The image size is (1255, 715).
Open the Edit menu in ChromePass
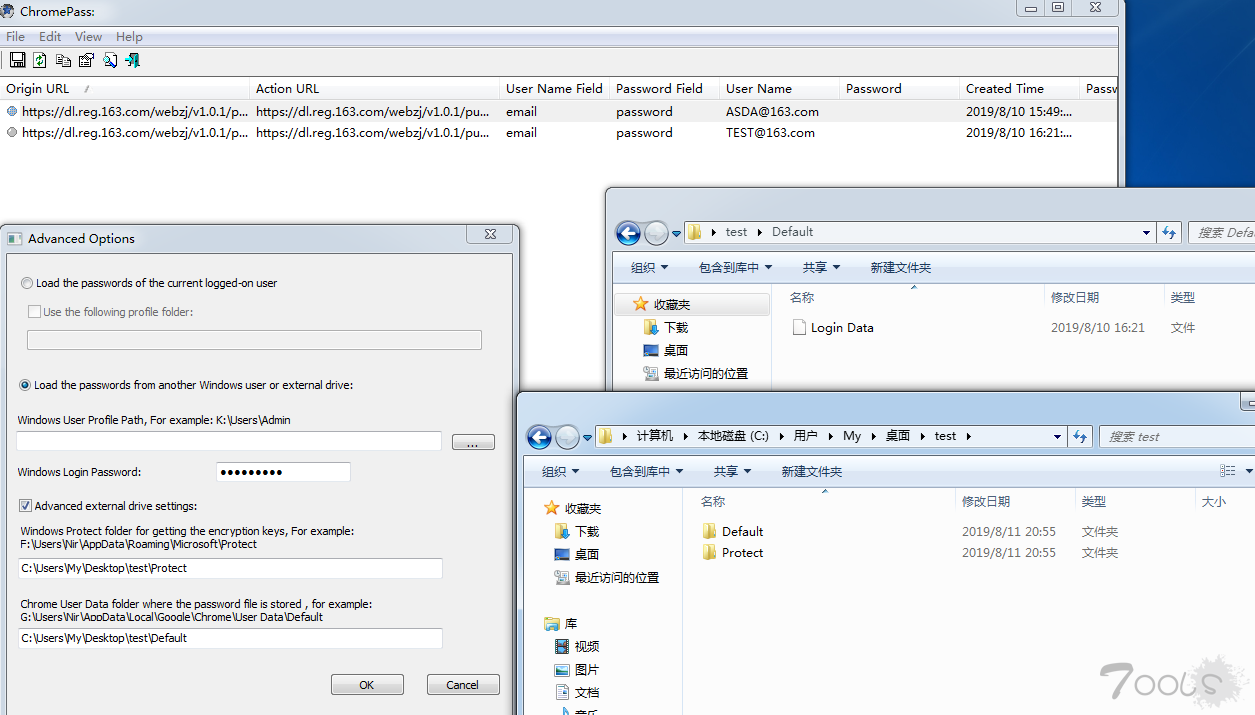50,37
